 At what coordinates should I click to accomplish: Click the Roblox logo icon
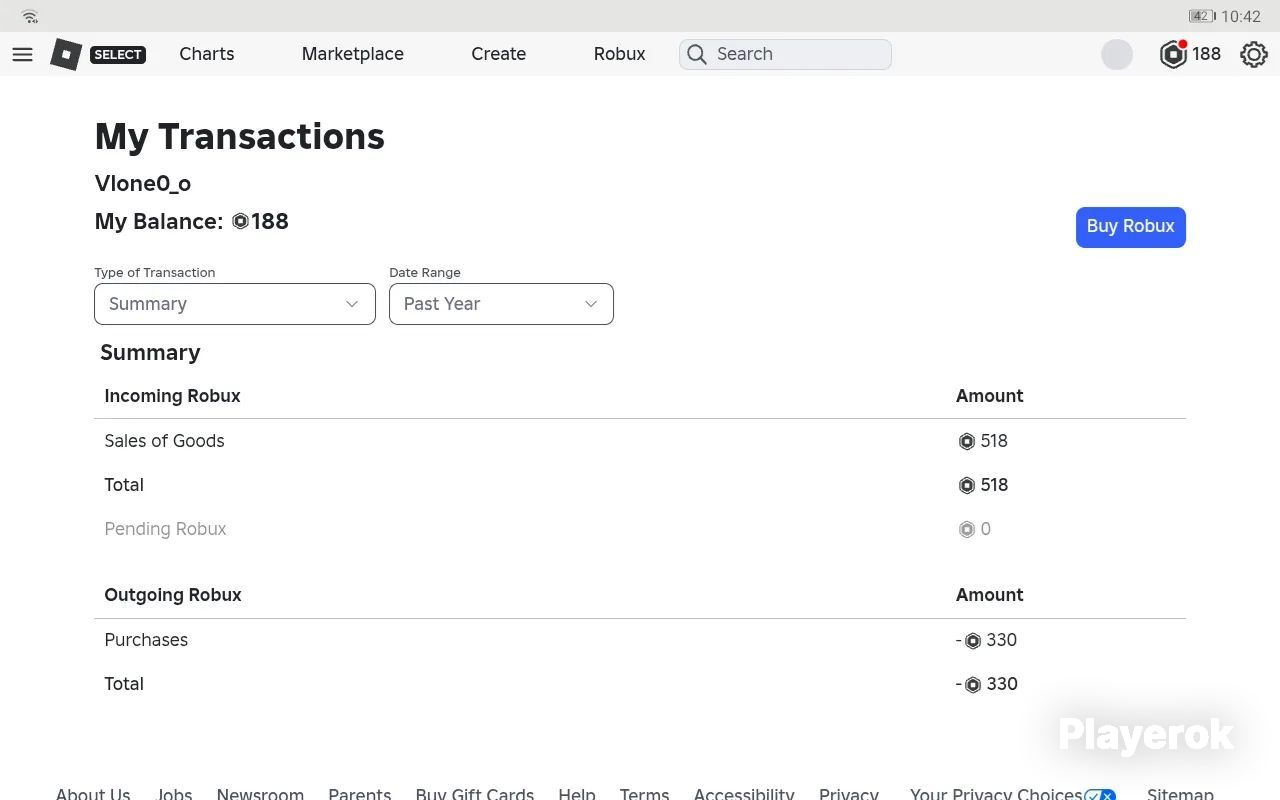(x=66, y=54)
